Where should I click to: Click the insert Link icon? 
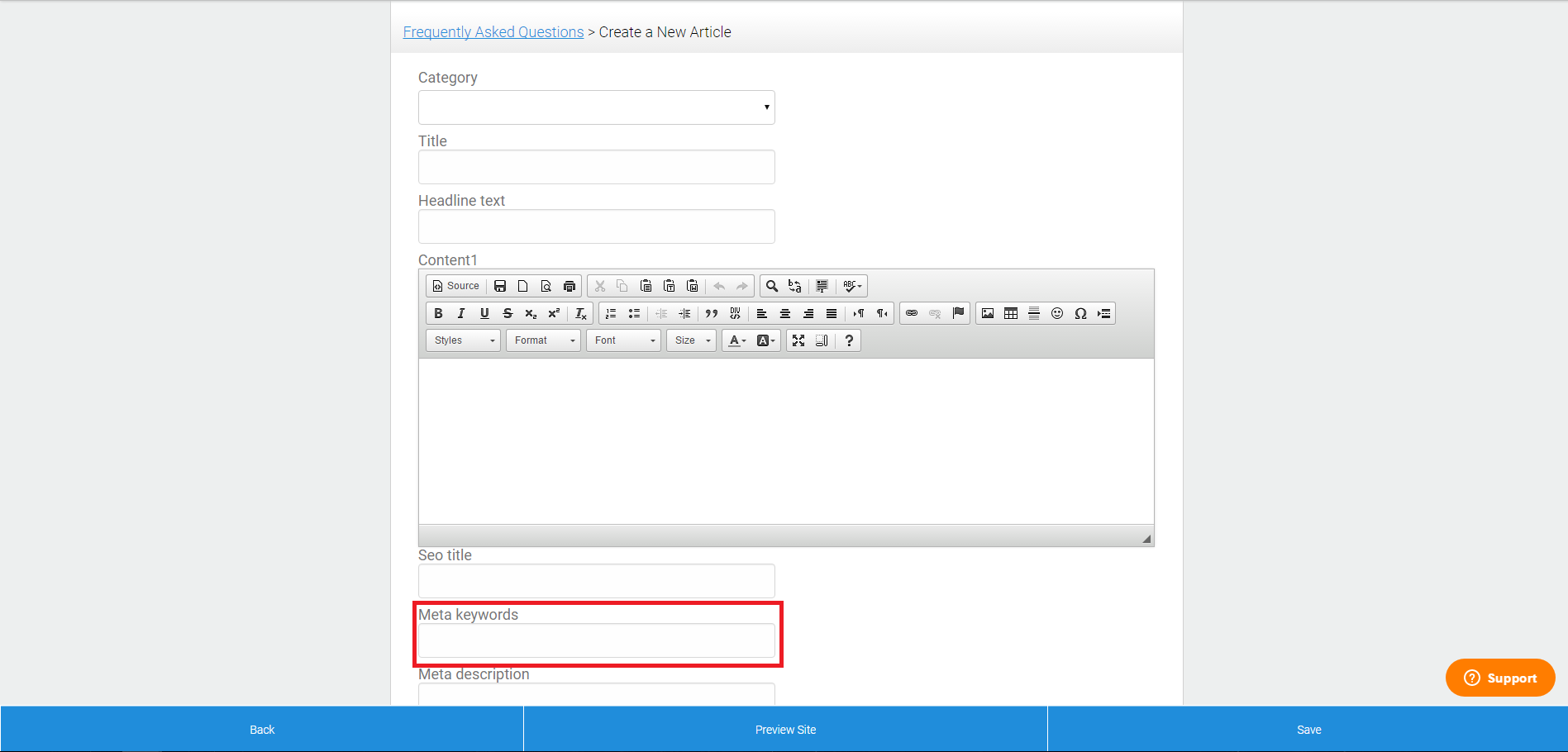click(912, 313)
